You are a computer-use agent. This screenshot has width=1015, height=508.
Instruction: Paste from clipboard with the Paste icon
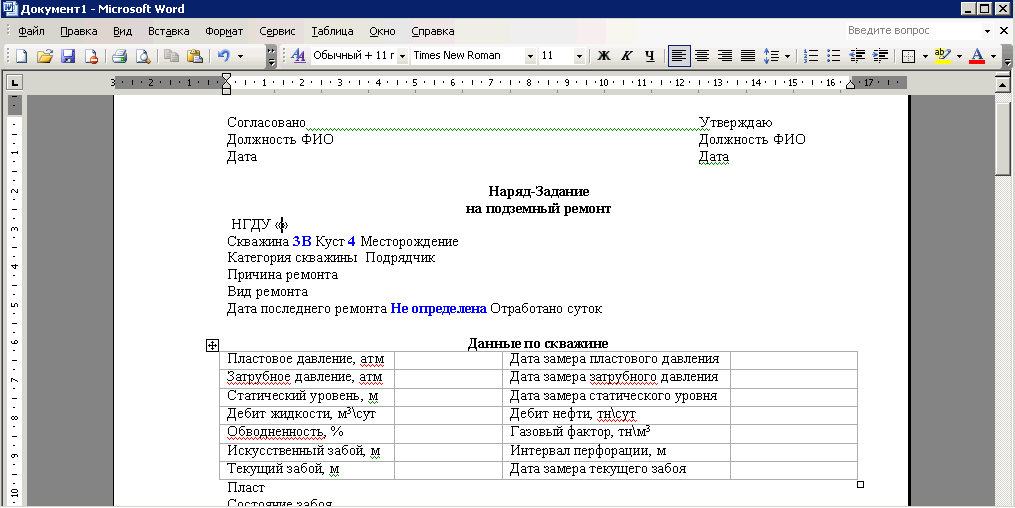pyautogui.click(x=194, y=56)
